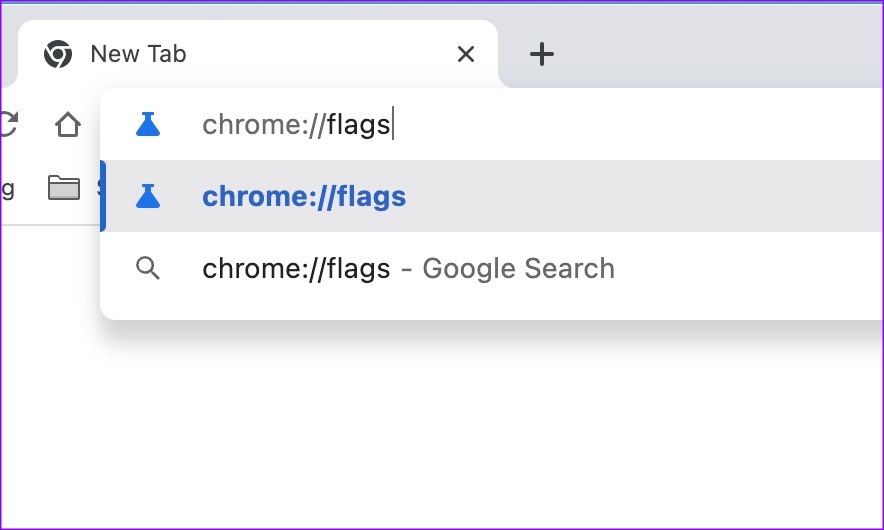This screenshot has height=530, width=884.
Task: Click the empty space right of the omnibox text
Action: (x=640, y=125)
